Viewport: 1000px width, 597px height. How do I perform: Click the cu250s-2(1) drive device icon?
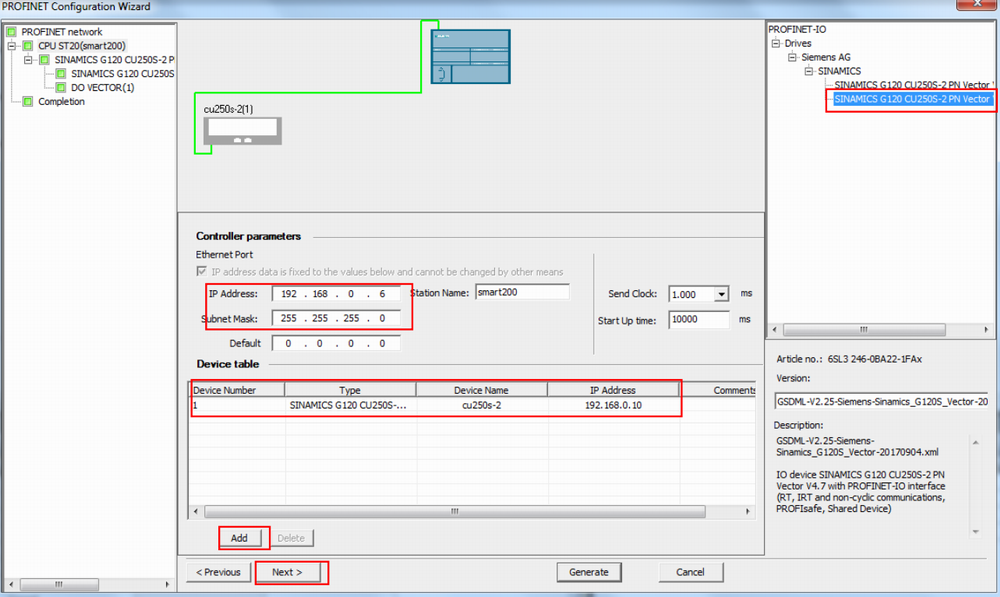pos(242,134)
